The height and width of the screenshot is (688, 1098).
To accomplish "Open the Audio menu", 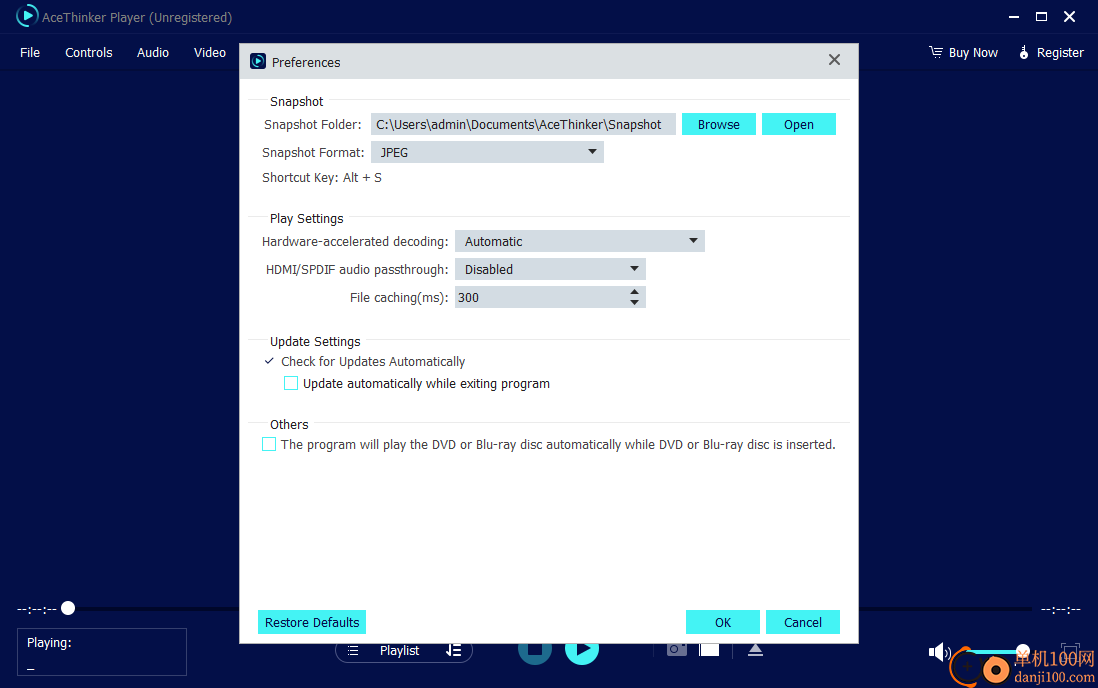I will pyautogui.click(x=153, y=53).
